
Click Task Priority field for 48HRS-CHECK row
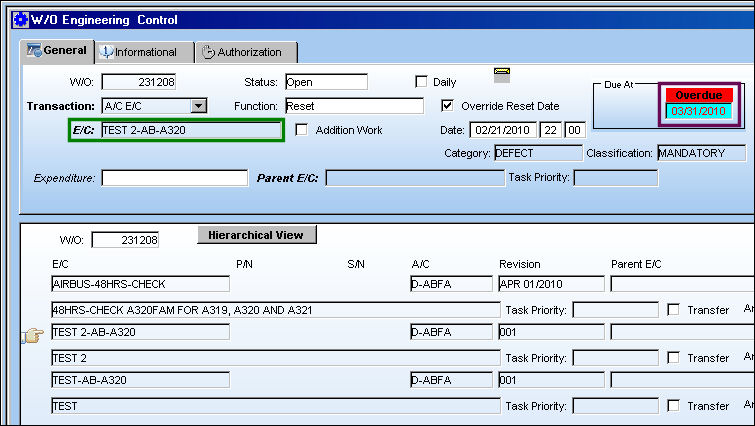616,310
